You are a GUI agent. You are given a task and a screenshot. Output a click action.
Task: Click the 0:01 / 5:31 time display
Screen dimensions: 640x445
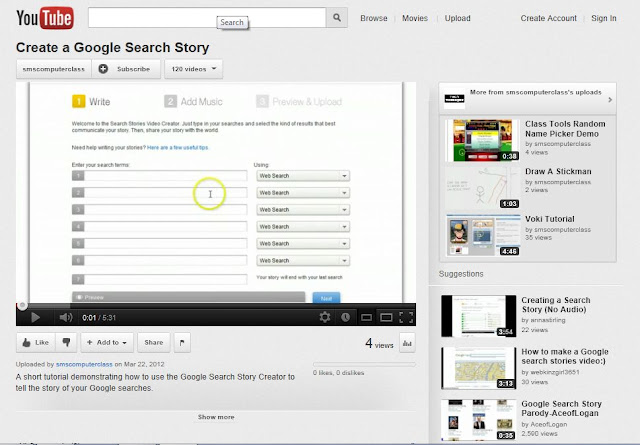click(99, 318)
